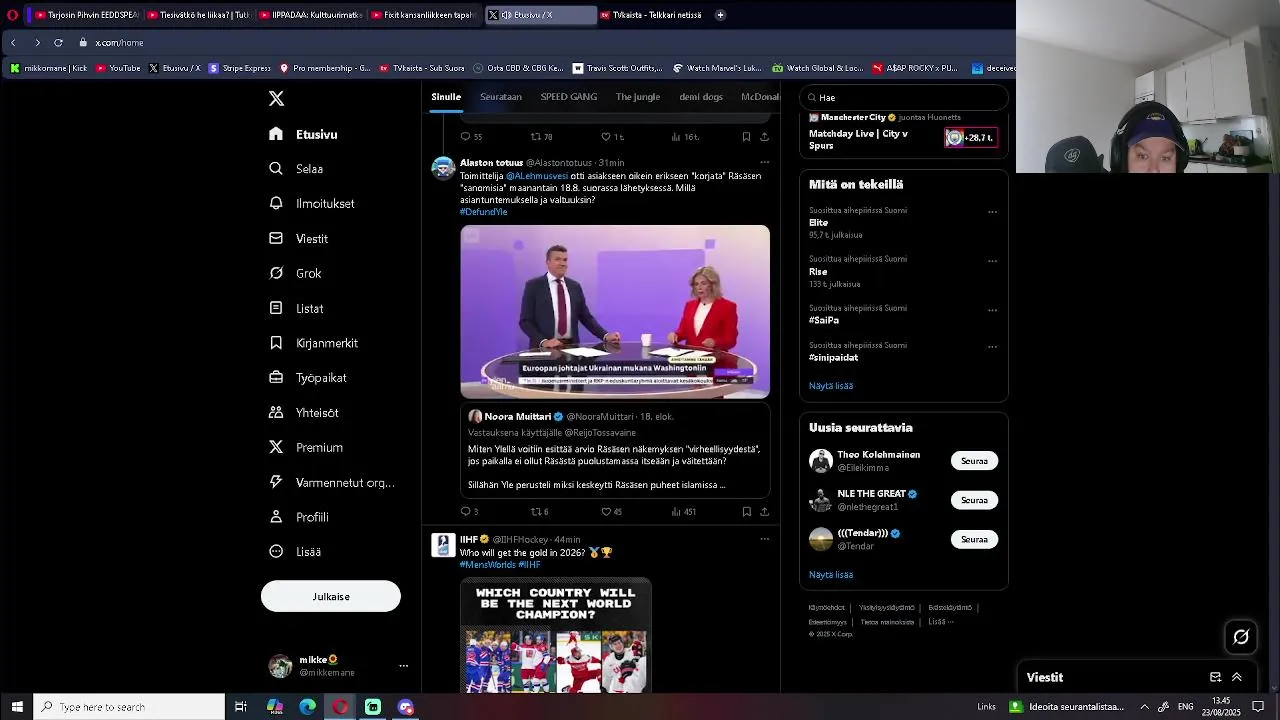The image size is (1280, 720).
Task: Open Grok from the sidebar
Action: [x=295, y=273]
